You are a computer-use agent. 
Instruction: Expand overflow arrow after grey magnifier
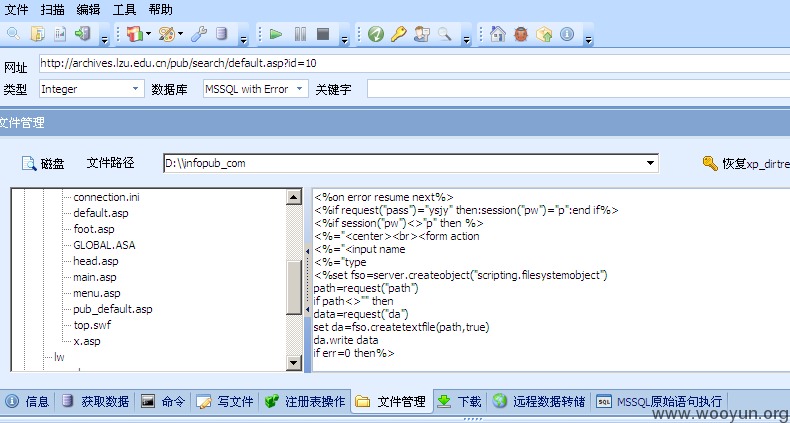click(467, 40)
